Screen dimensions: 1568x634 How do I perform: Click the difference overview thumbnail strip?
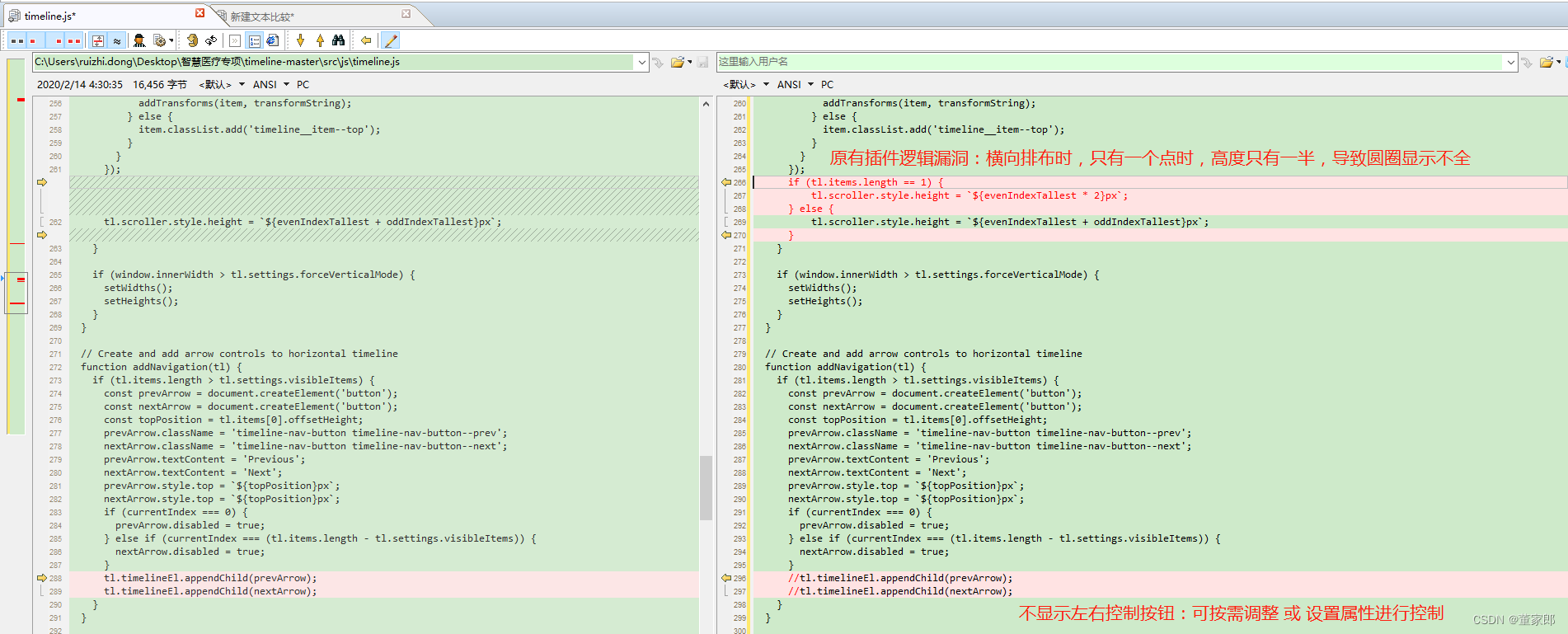(x=16, y=246)
